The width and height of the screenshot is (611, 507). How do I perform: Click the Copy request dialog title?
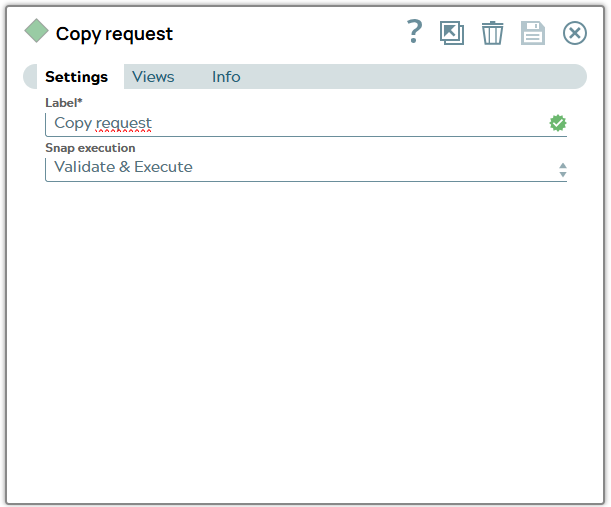[x=114, y=34]
